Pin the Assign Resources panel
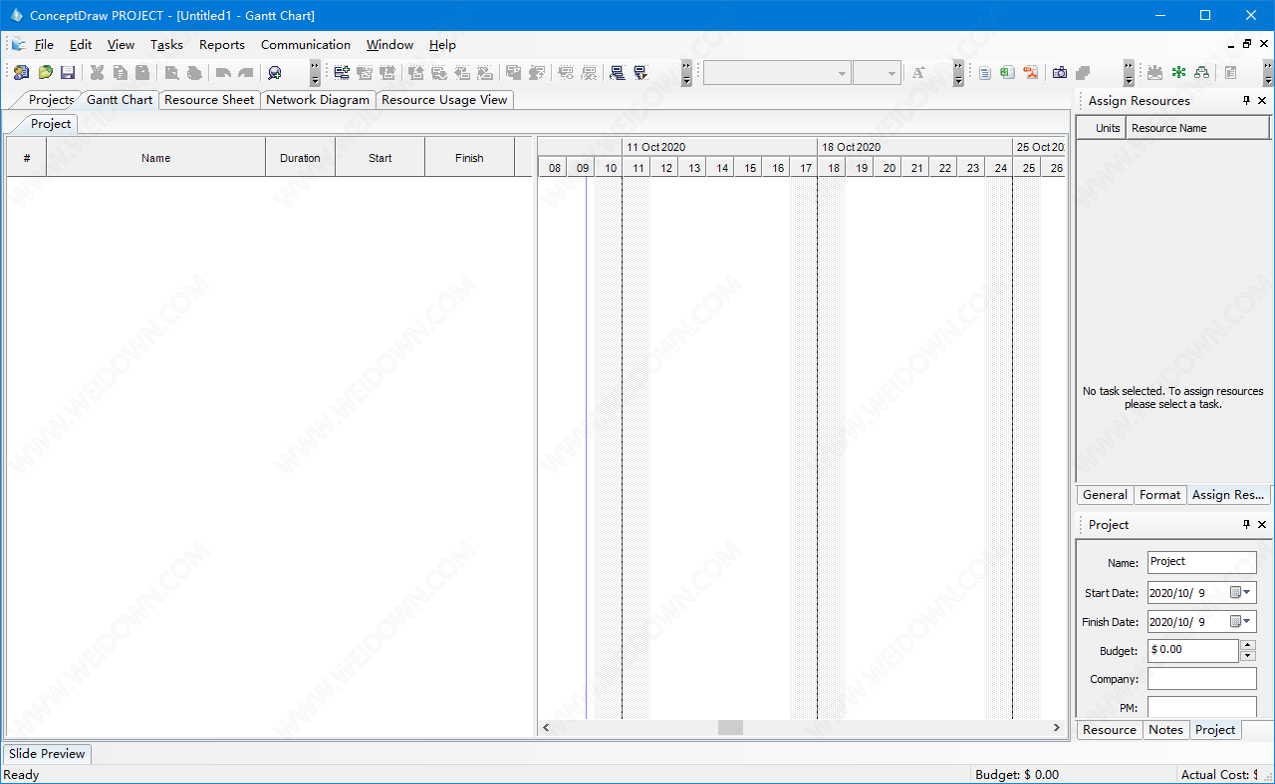Screen dimensions: 1275x784 point(1246,100)
